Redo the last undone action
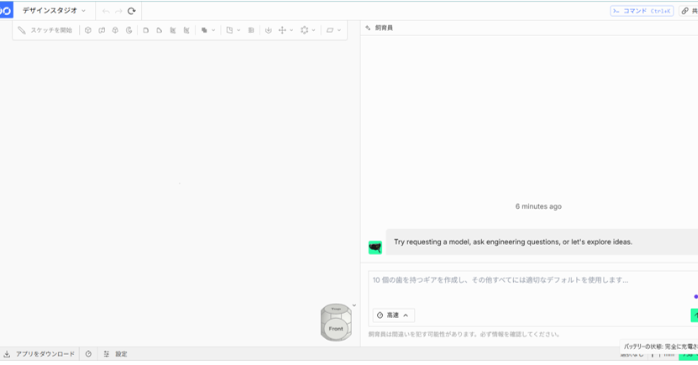 click(118, 11)
